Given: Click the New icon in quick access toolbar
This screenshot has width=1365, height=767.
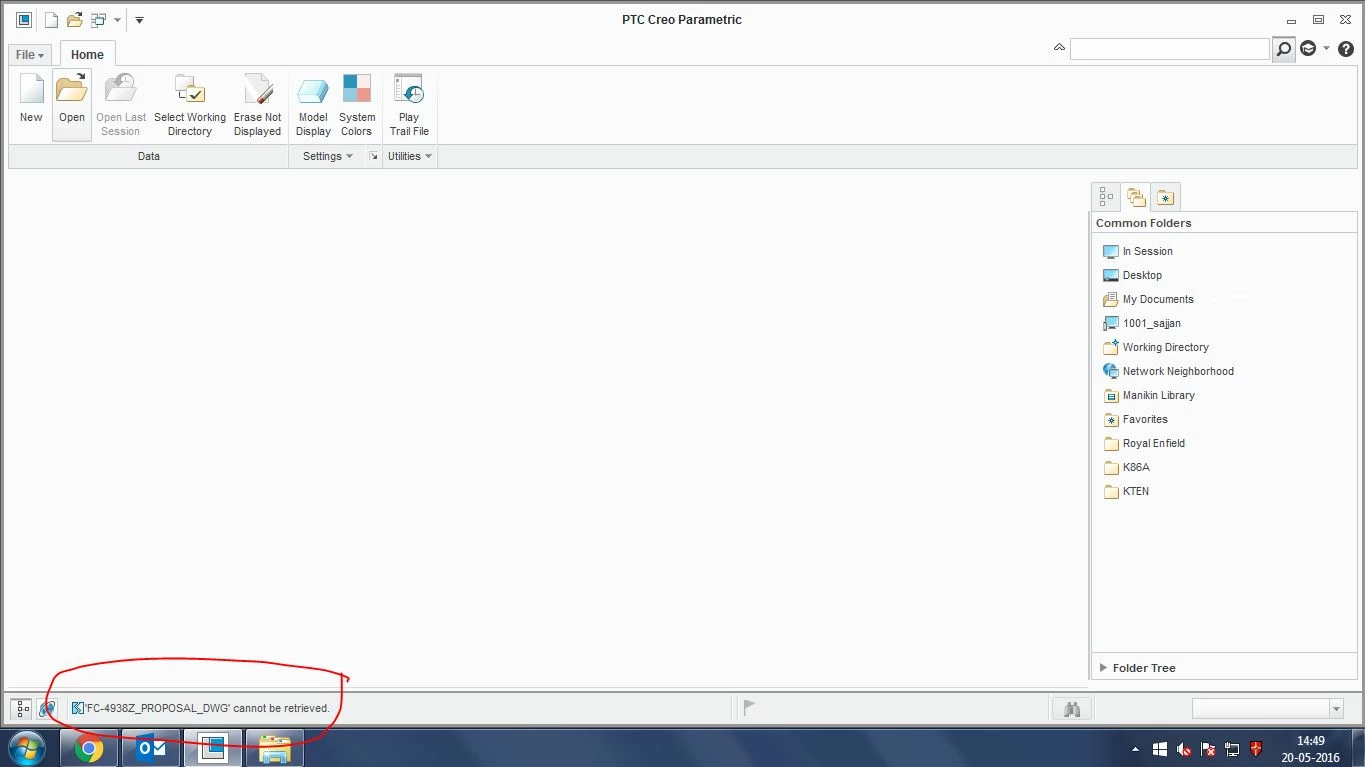Looking at the screenshot, I should coord(51,20).
